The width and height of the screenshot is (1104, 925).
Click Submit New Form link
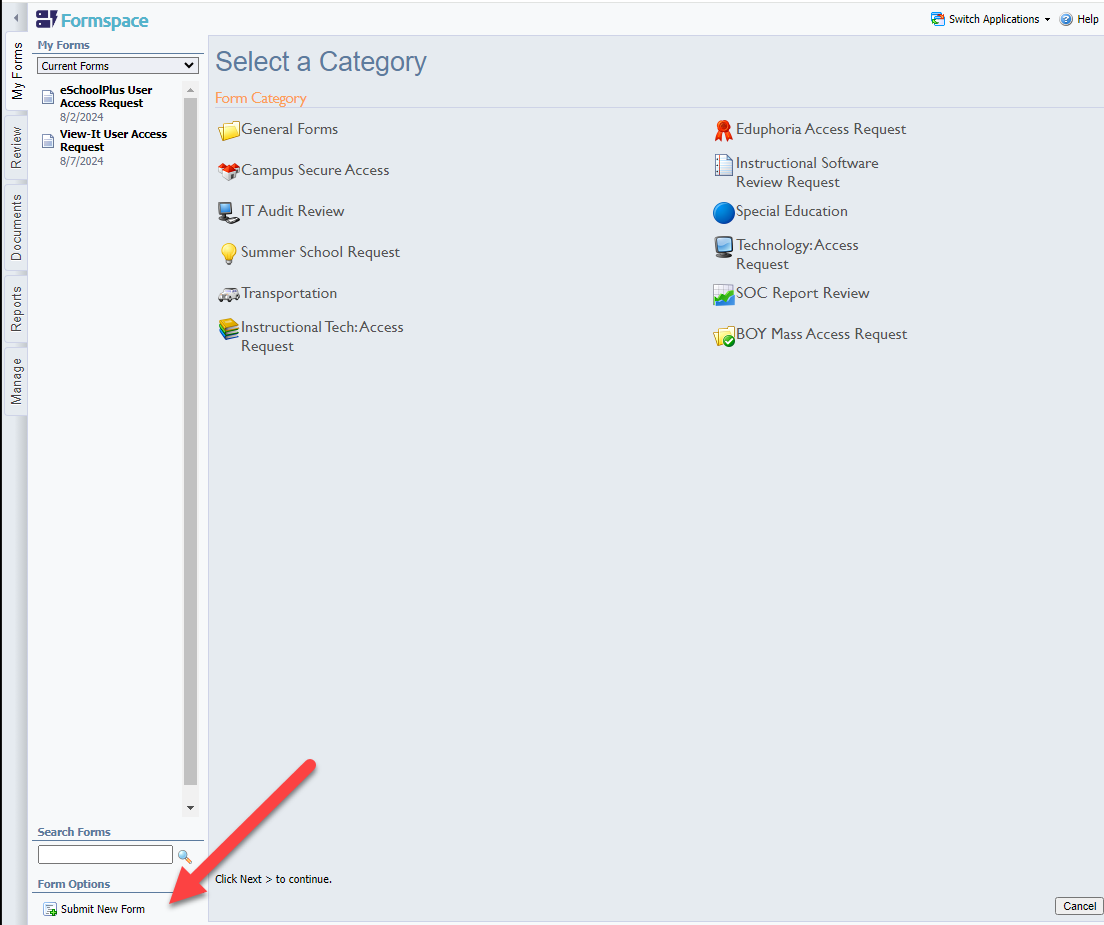pyautogui.click(x=102, y=909)
